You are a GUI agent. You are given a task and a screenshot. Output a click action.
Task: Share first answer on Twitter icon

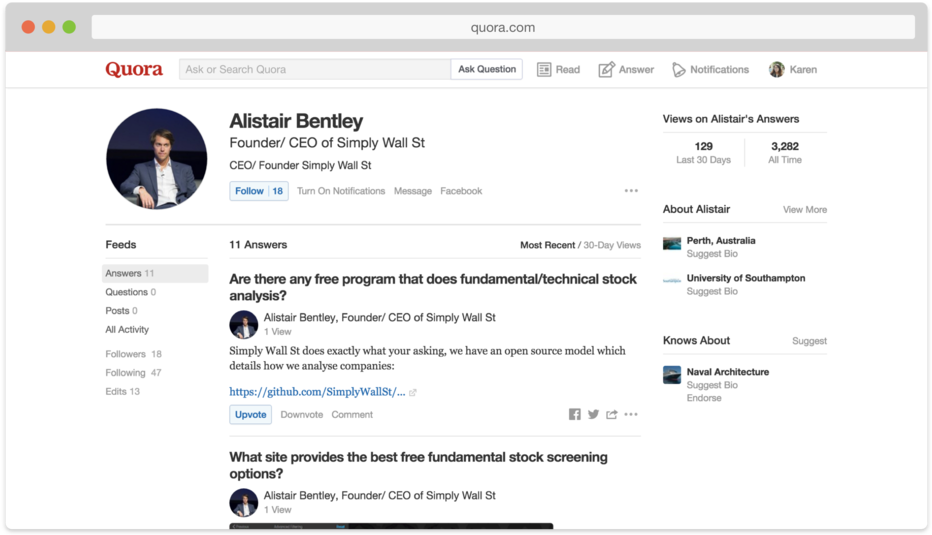point(593,414)
